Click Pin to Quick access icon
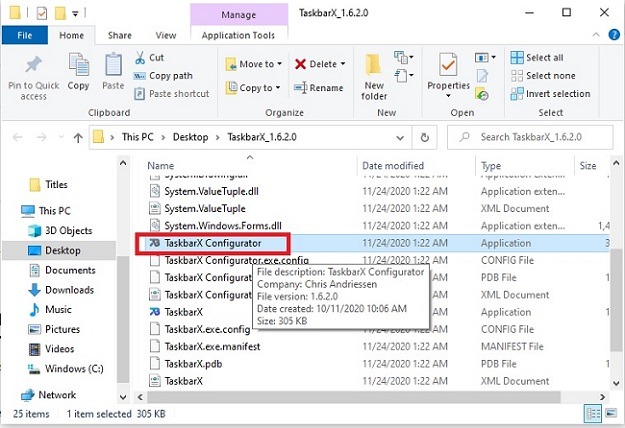The image size is (625, 428). point(33,65)
